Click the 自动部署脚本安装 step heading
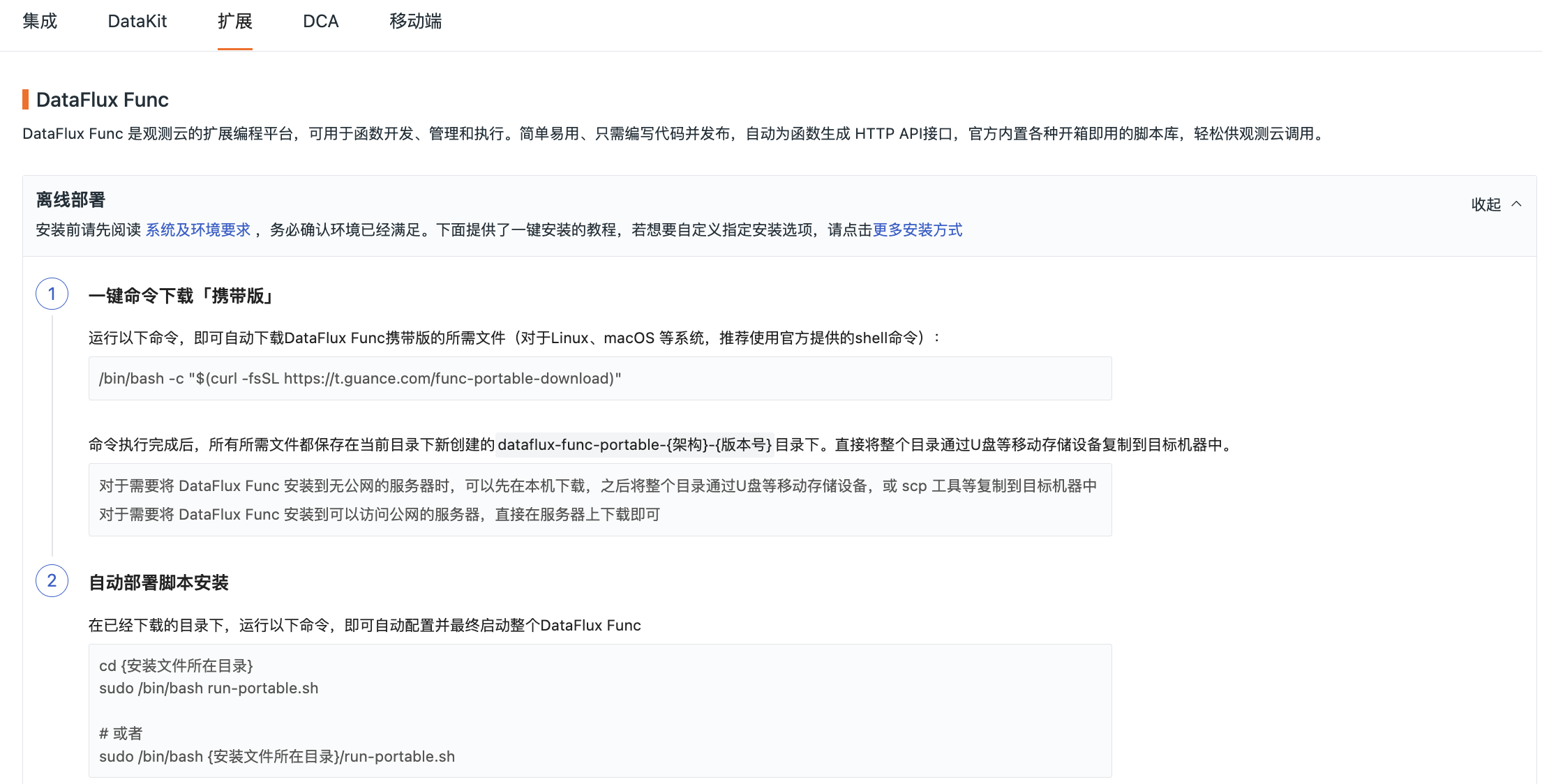This screenshot has width=1542, height=784. coord(159,583)
